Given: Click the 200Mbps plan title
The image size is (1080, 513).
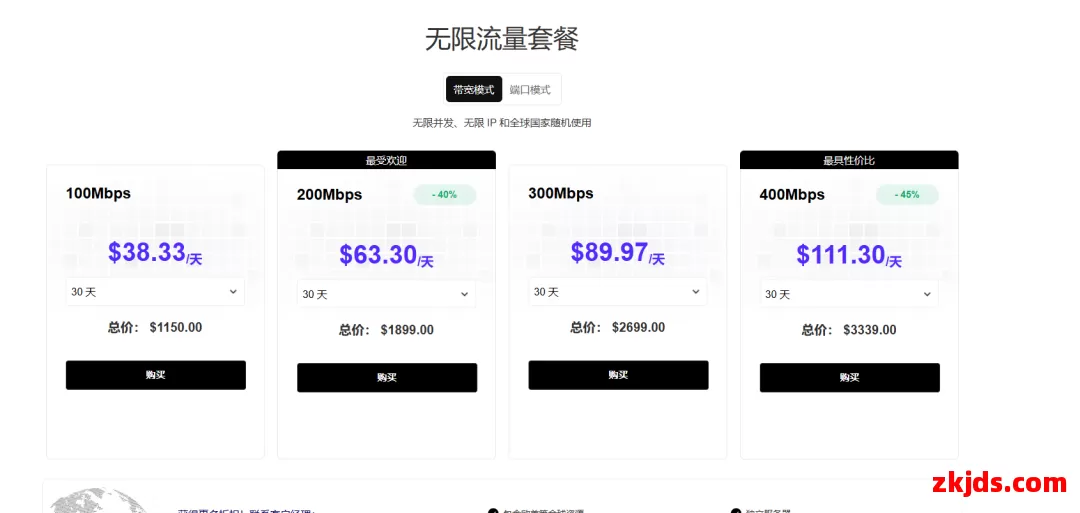Looking at the screenshot, I should tap(330, 195).
